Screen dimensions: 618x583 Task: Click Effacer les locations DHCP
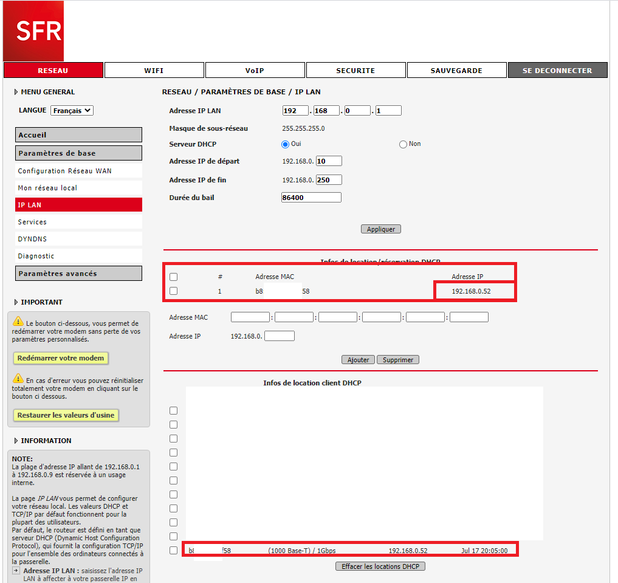[380, 566]
